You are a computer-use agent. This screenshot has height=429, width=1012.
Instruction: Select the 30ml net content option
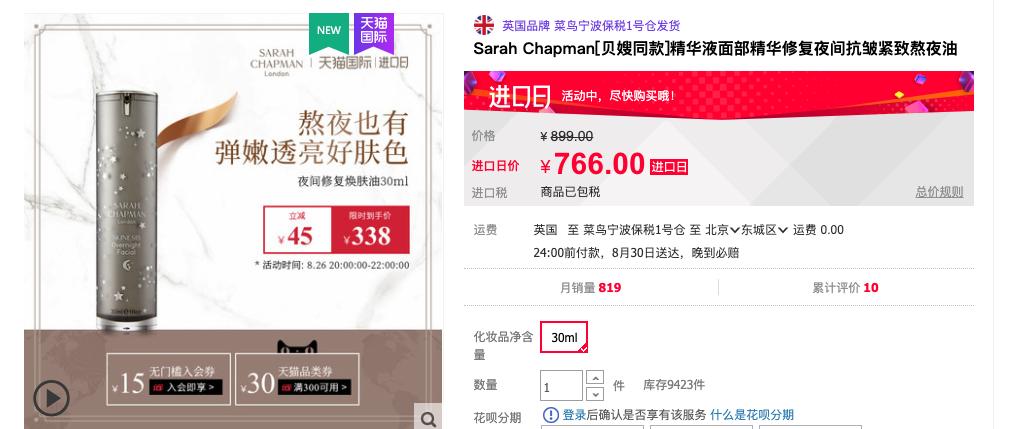click(x=564, y=337)
